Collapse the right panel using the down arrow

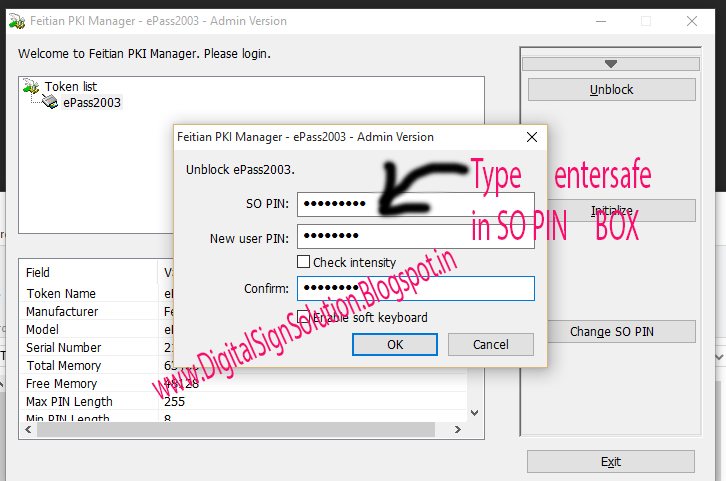[x=611, y=64]
